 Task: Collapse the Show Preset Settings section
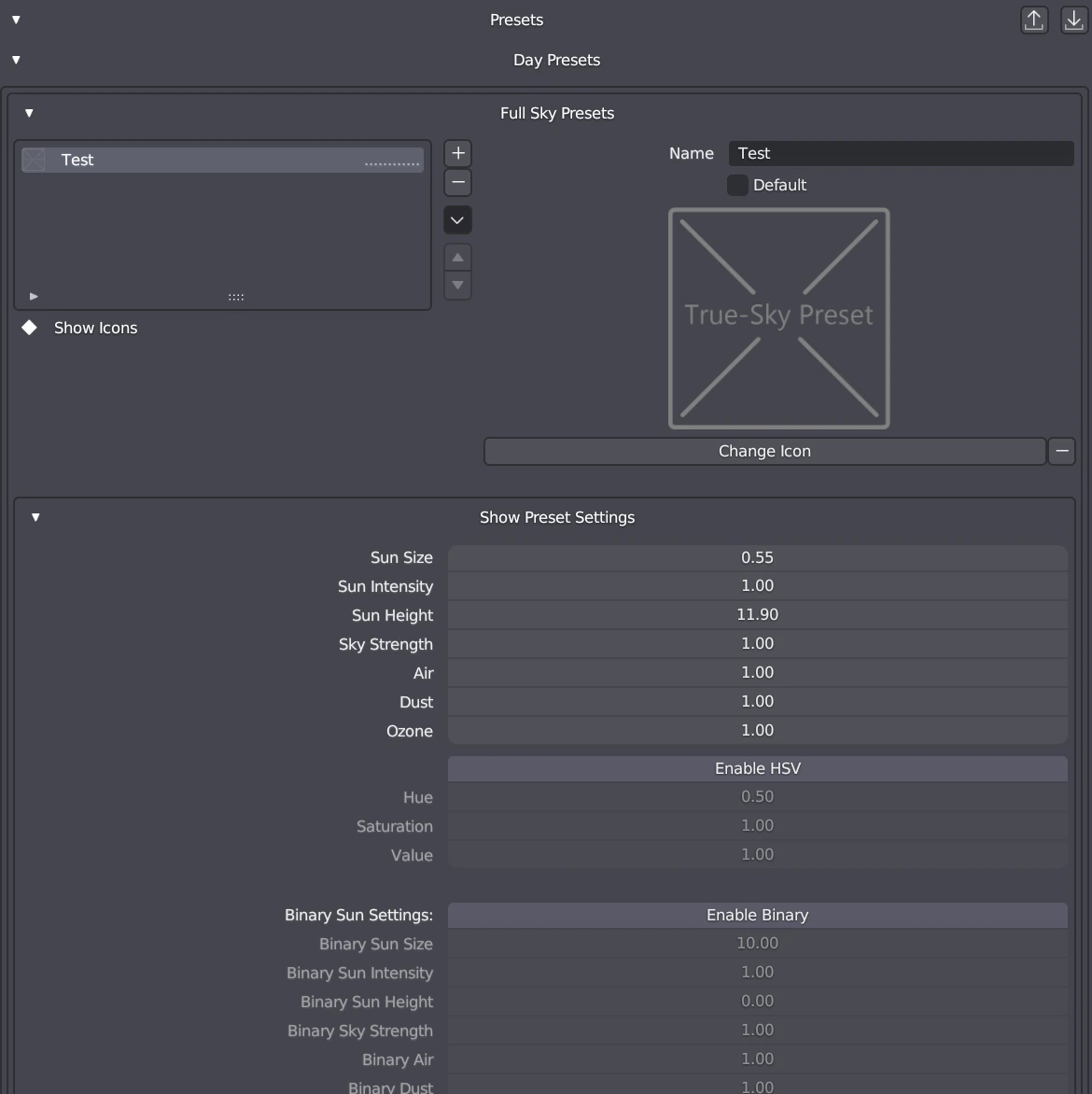coord(35,517)
